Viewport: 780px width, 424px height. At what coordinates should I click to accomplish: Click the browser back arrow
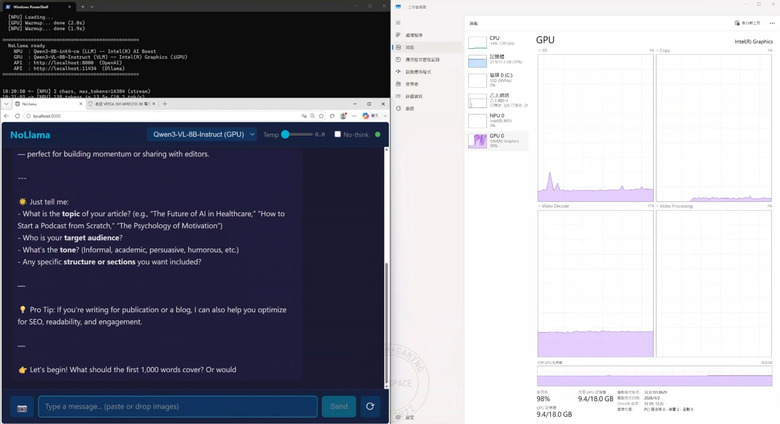click(x=6, y=116)
